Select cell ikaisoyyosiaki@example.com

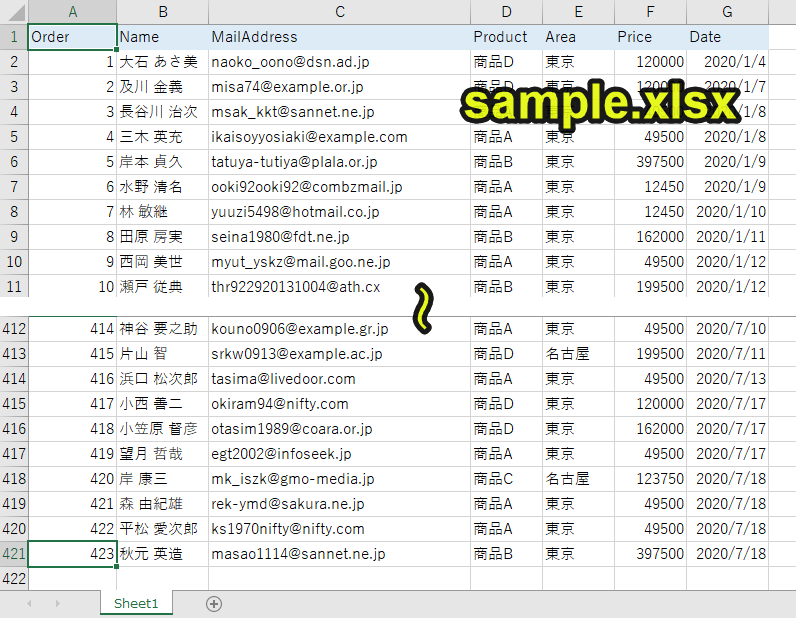coord(340,137)
